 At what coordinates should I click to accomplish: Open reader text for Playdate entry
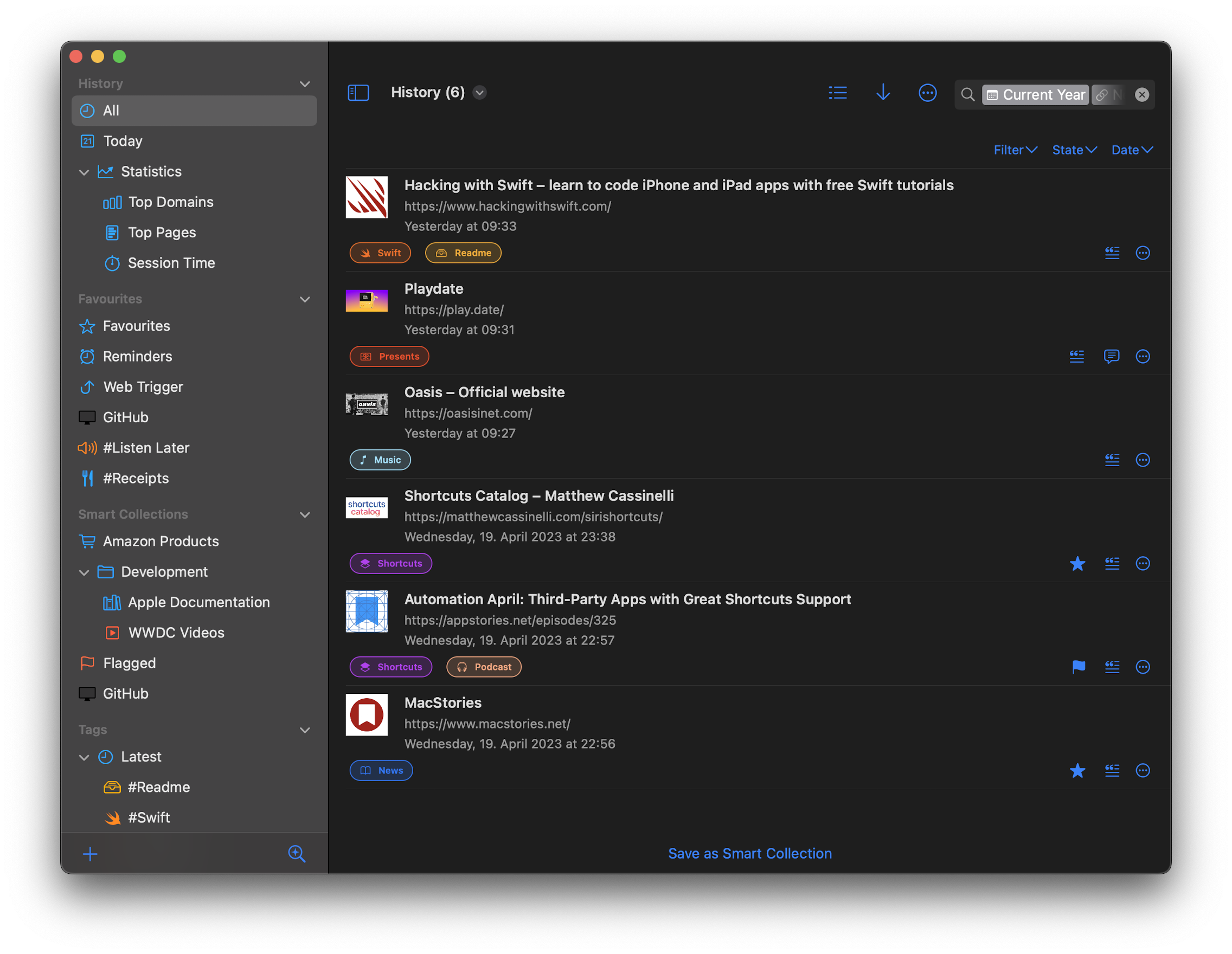(1076, 356)
